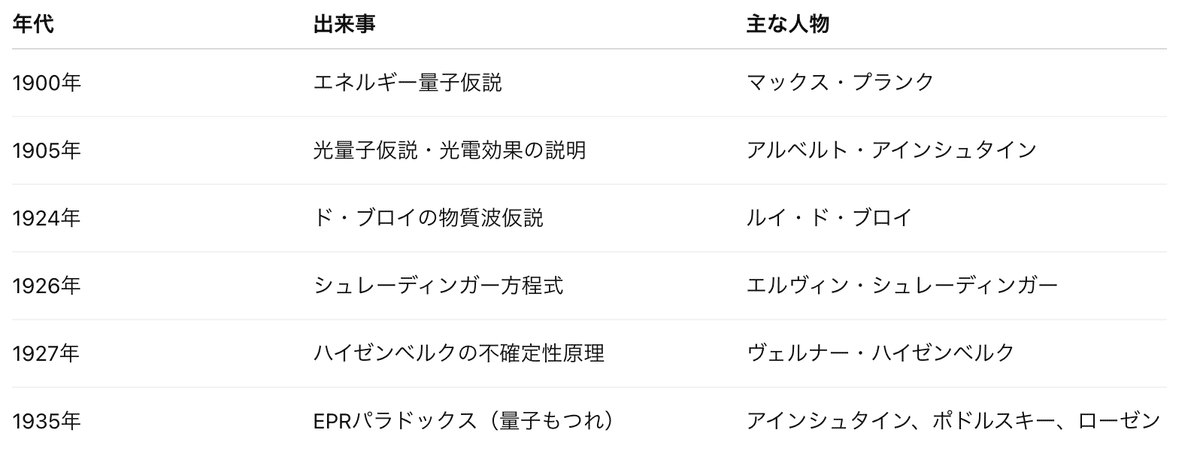Screen dimensions: 1200x460
Task: Select the エネルギー量子仮説 cell
Action: (407, 83)
